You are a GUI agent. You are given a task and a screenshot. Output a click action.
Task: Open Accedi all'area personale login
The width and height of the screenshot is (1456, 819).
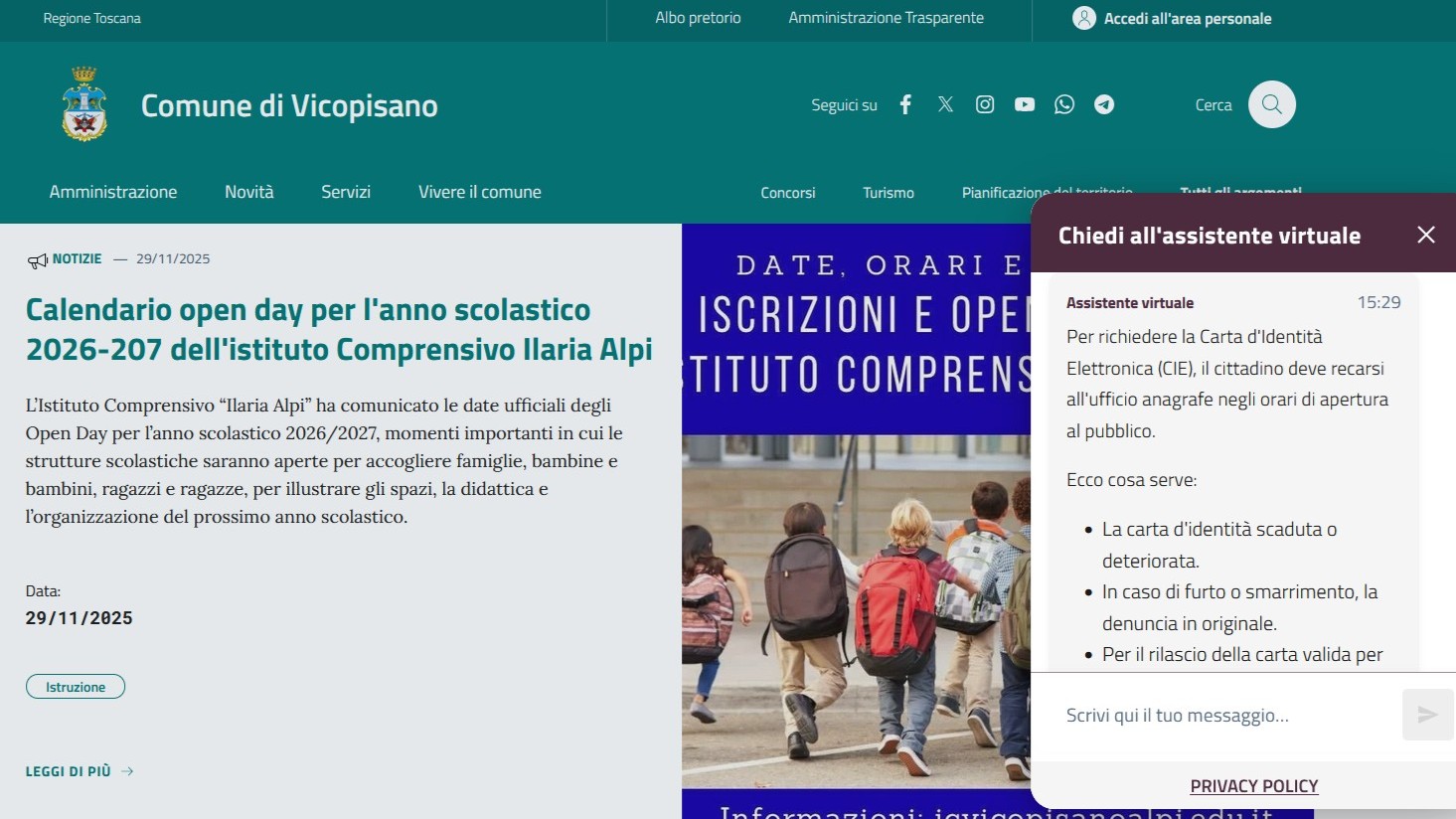click(1172, 18)
